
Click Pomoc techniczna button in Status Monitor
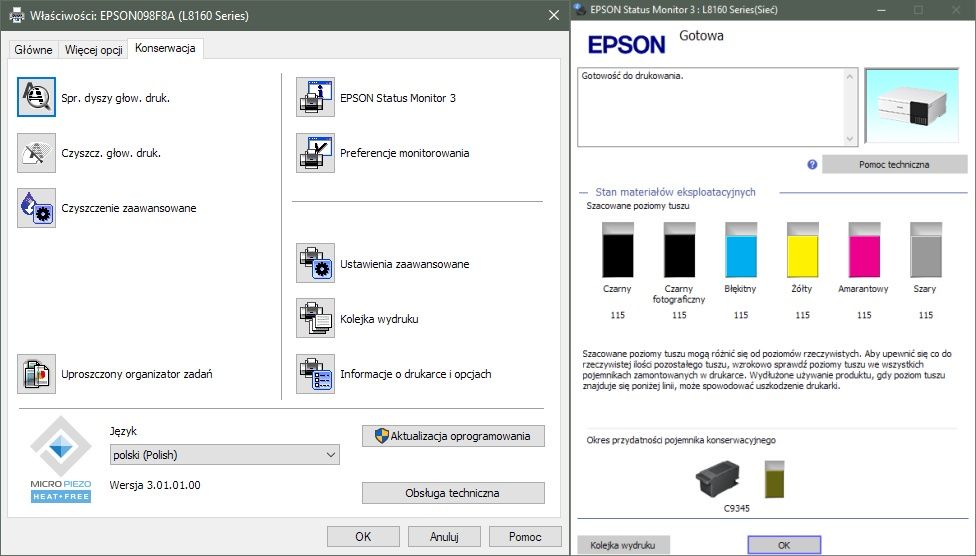click(894, 164)
